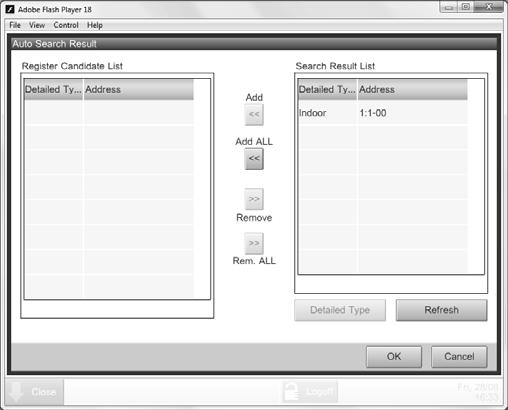508x410 pixels.
Task: Click the Rem. ALL right-arrows button
Action: point(254,243)
